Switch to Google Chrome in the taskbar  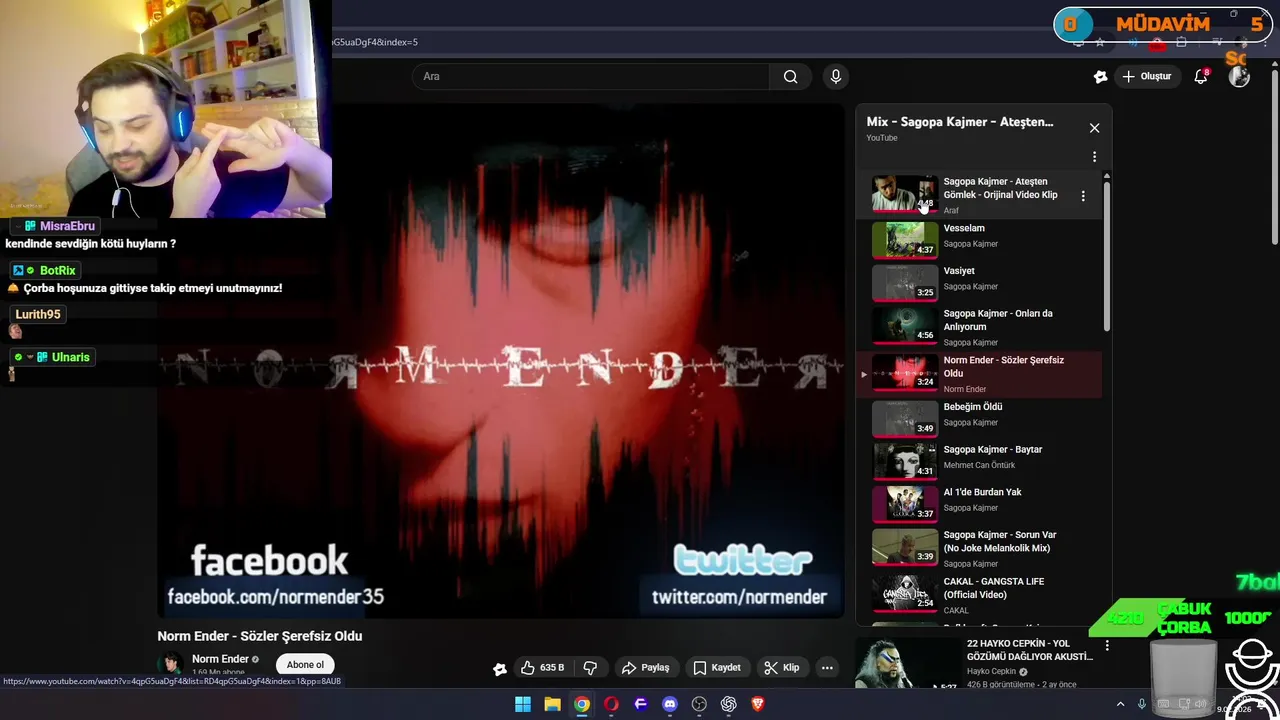pos(582,704)
